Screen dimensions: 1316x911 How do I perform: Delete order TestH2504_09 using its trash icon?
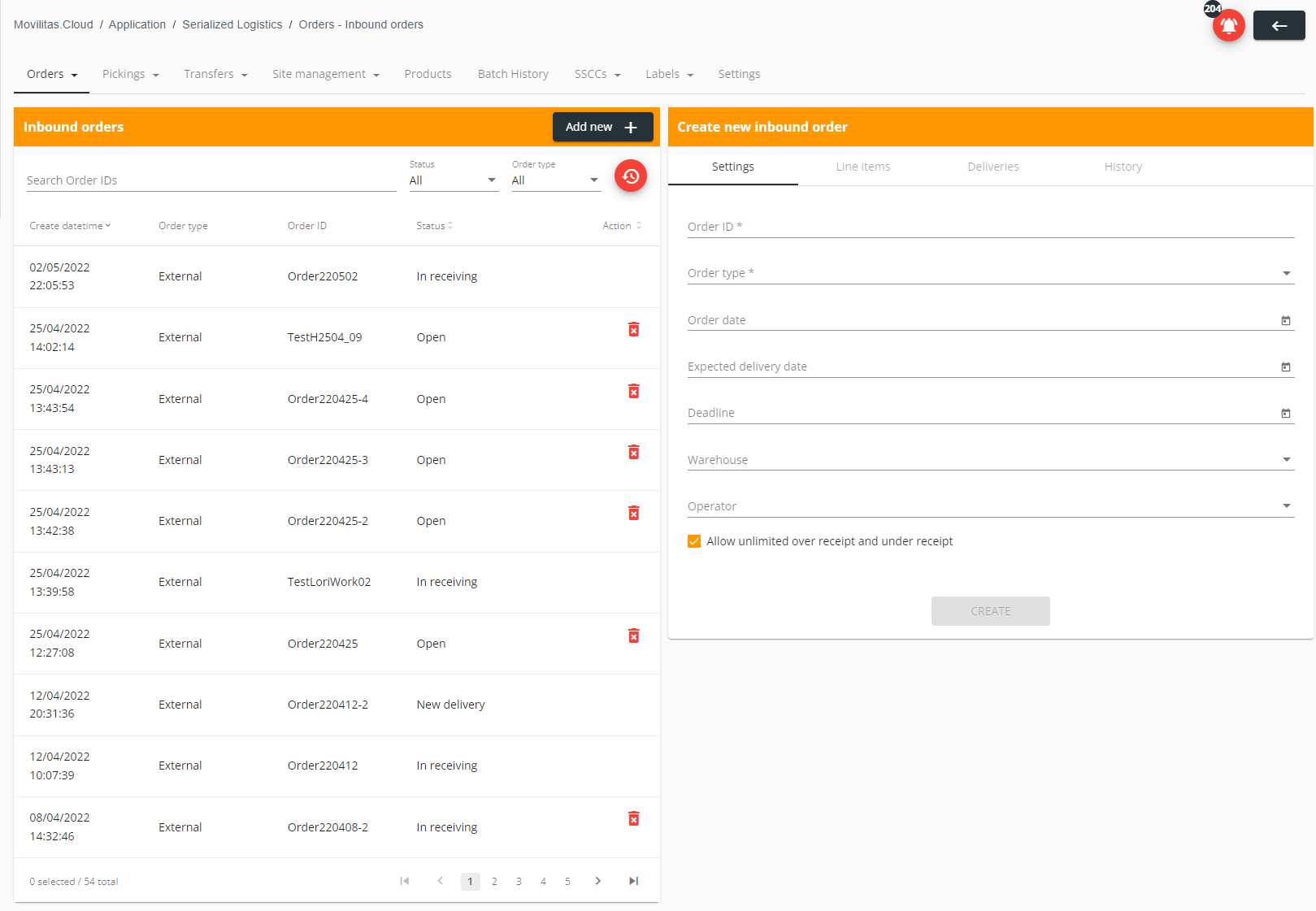tap(633, 329)
